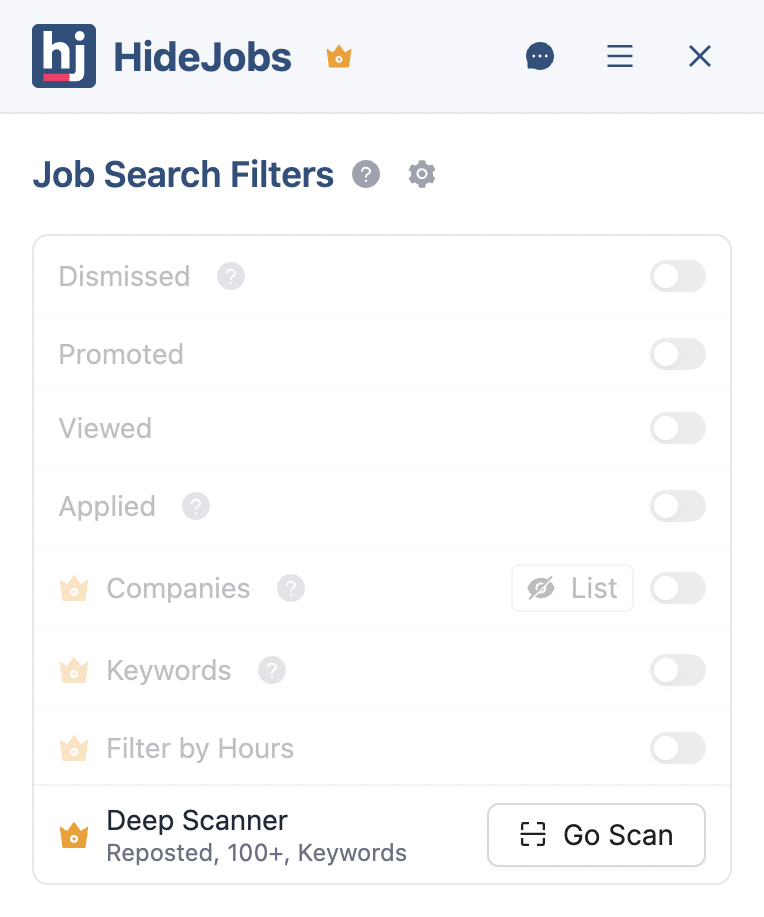This screenshot has height=917, width=764.
Task: Click the crown icon beside Keywords
Action: click(74, 671)
